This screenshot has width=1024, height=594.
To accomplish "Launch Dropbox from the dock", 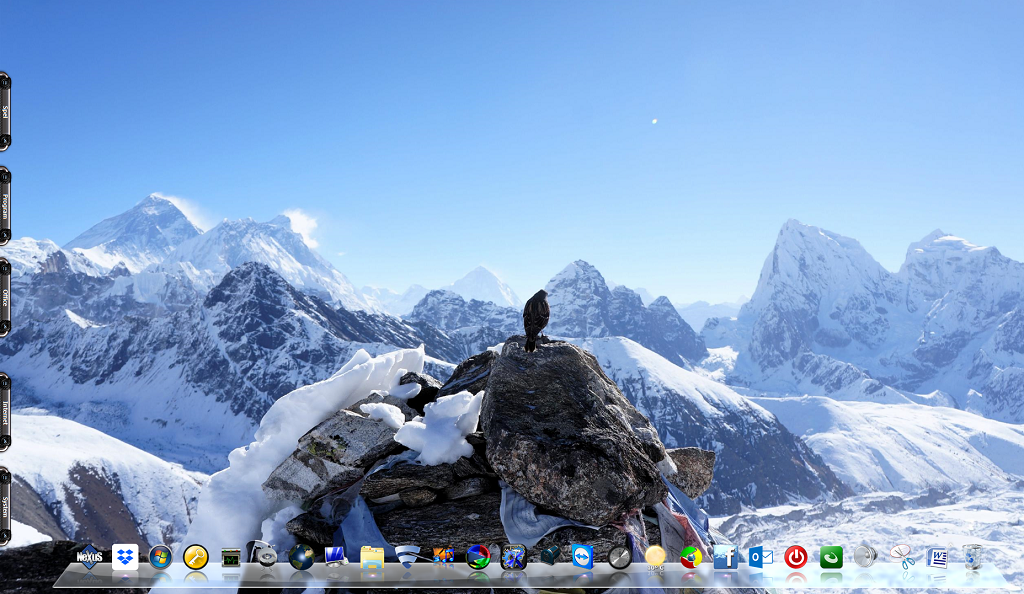I will click(x=125, y=557).
